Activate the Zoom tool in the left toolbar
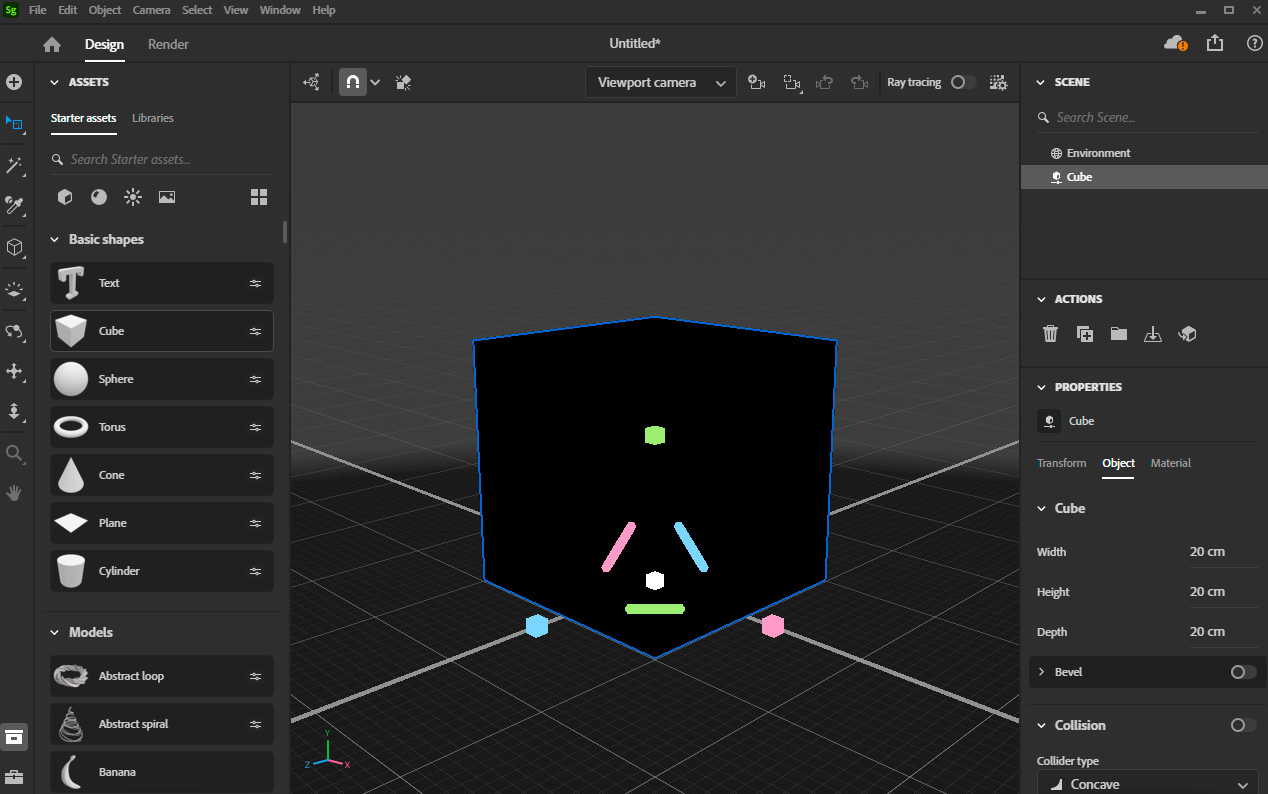 point(14,453)
